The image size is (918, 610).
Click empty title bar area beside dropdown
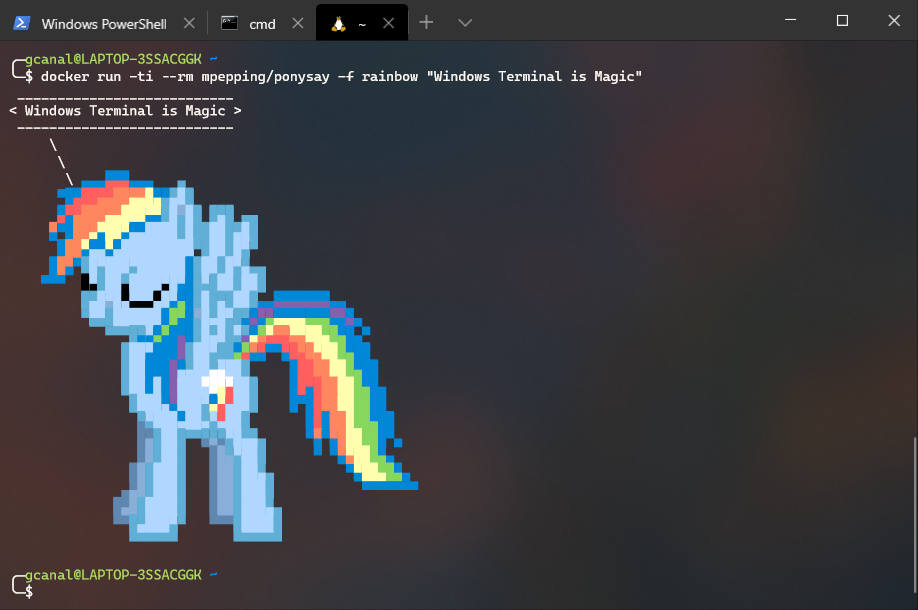click(x=620, y=22)
